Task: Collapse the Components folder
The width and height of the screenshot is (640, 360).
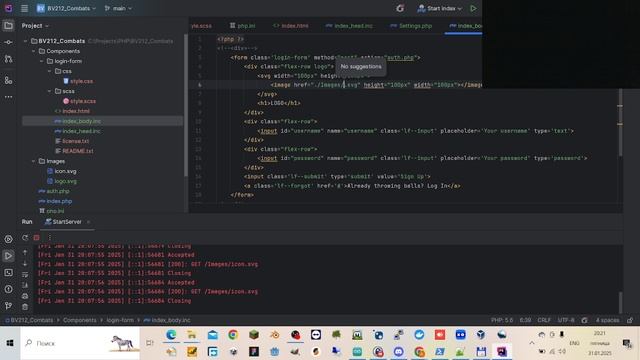Action: pyautogui.click(x=34, y=51)
